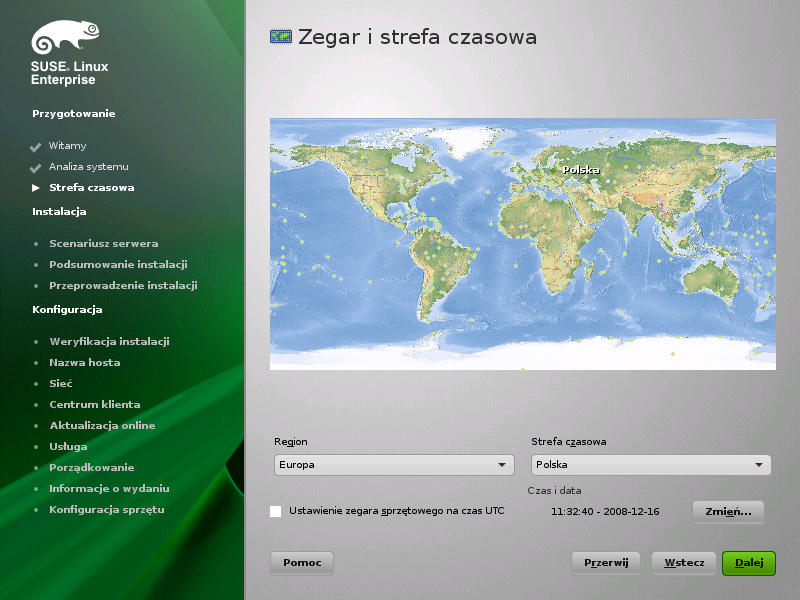Select the Podsumowanie instalacji step
This screenshot has width=800, height=600.
pos(118,265)
